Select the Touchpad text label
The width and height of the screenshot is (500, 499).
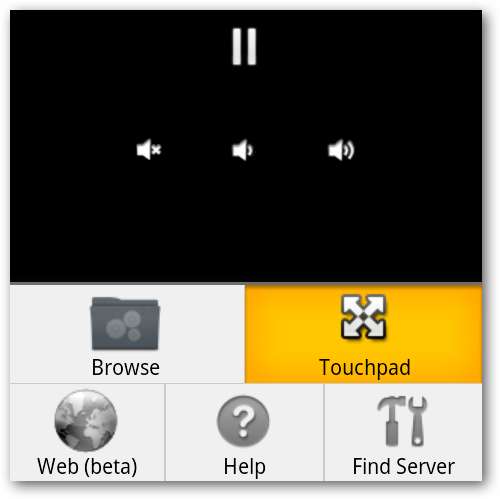tap(365, 368)
